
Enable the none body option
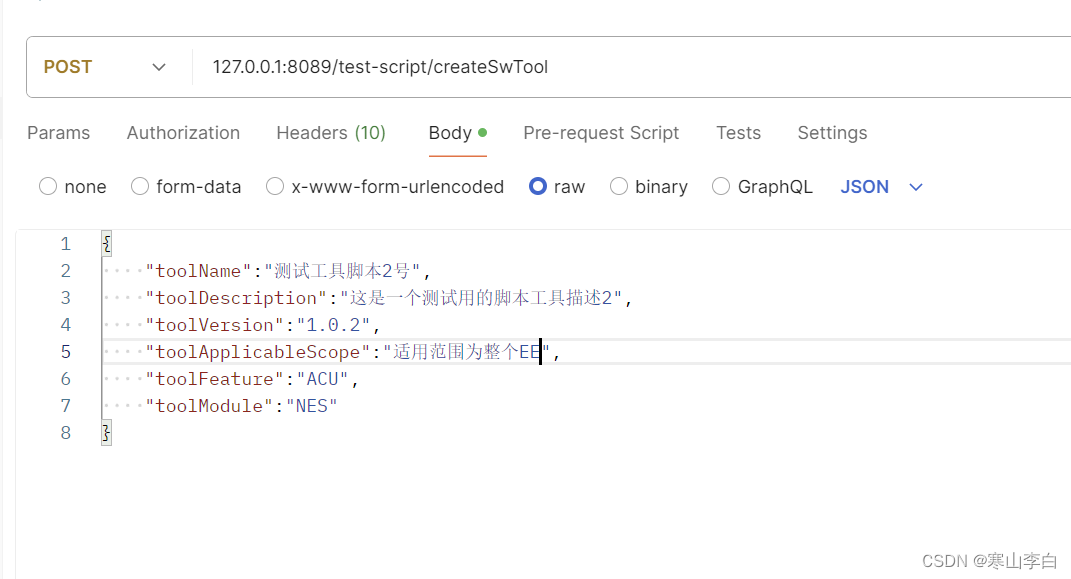point(47,186)
